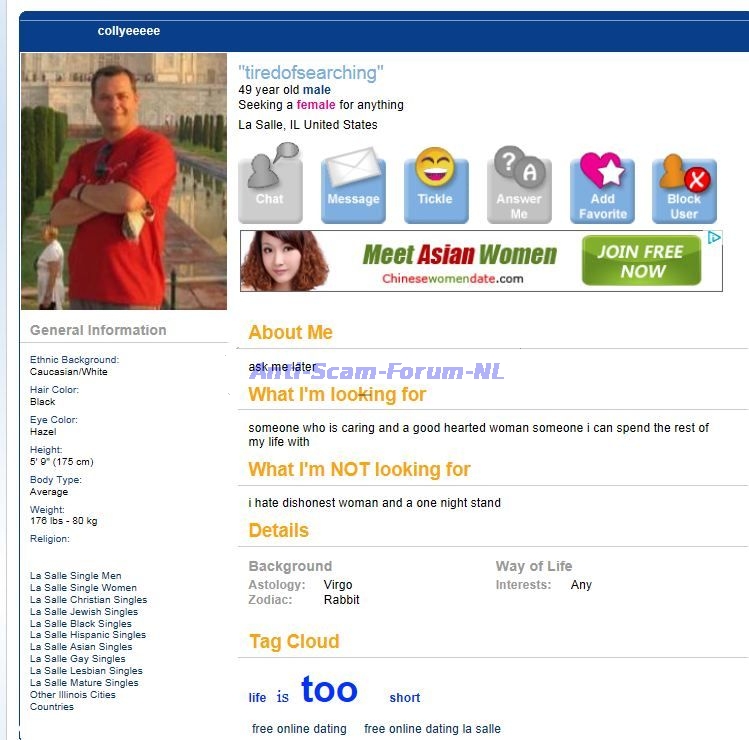The height and width of the screenshot is (740, 749).
Task: Open Chat with this user
Action: tap(270, 183)
